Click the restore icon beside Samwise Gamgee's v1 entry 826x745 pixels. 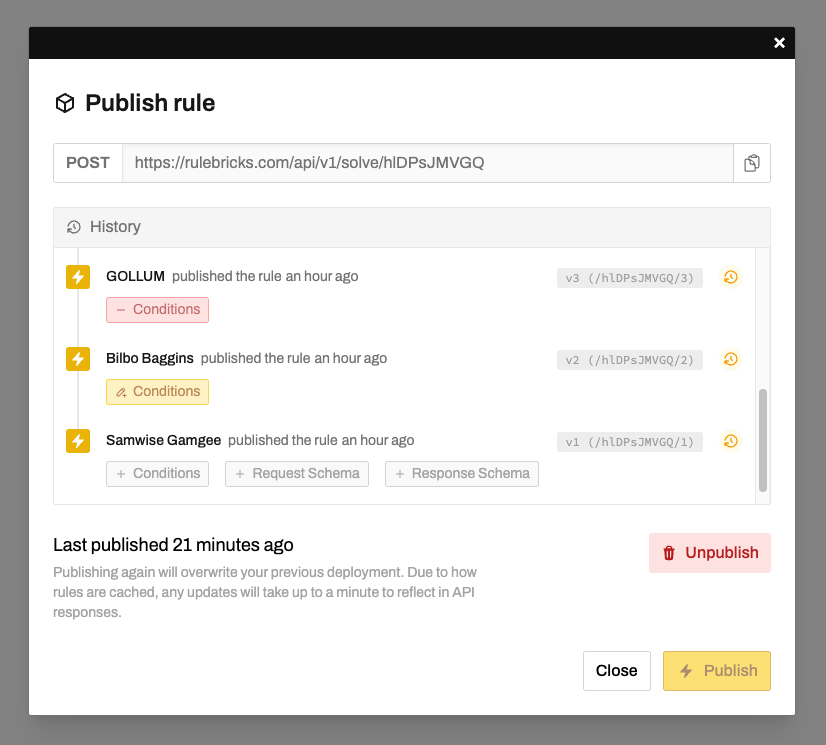click(730, 441)
